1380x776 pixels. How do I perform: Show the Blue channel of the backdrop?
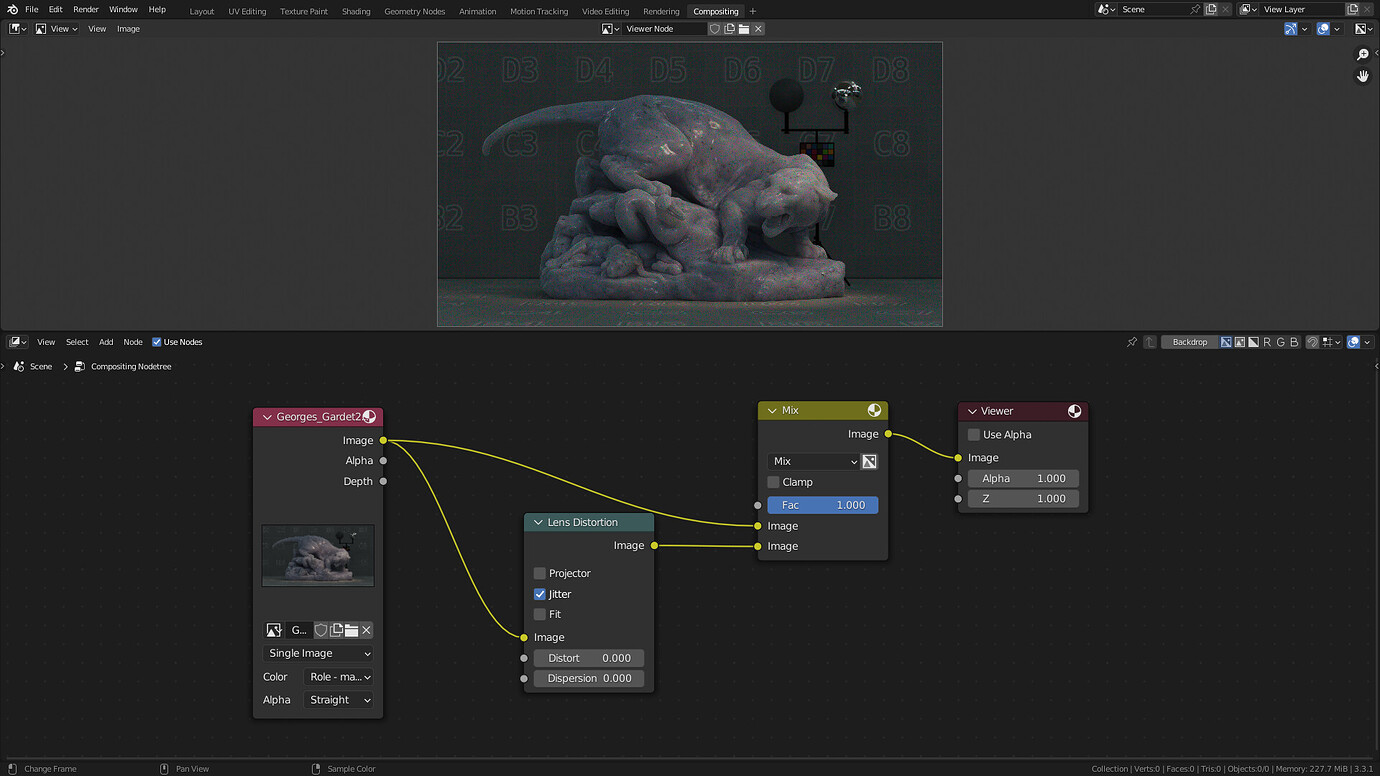(x=1294, y=342)
